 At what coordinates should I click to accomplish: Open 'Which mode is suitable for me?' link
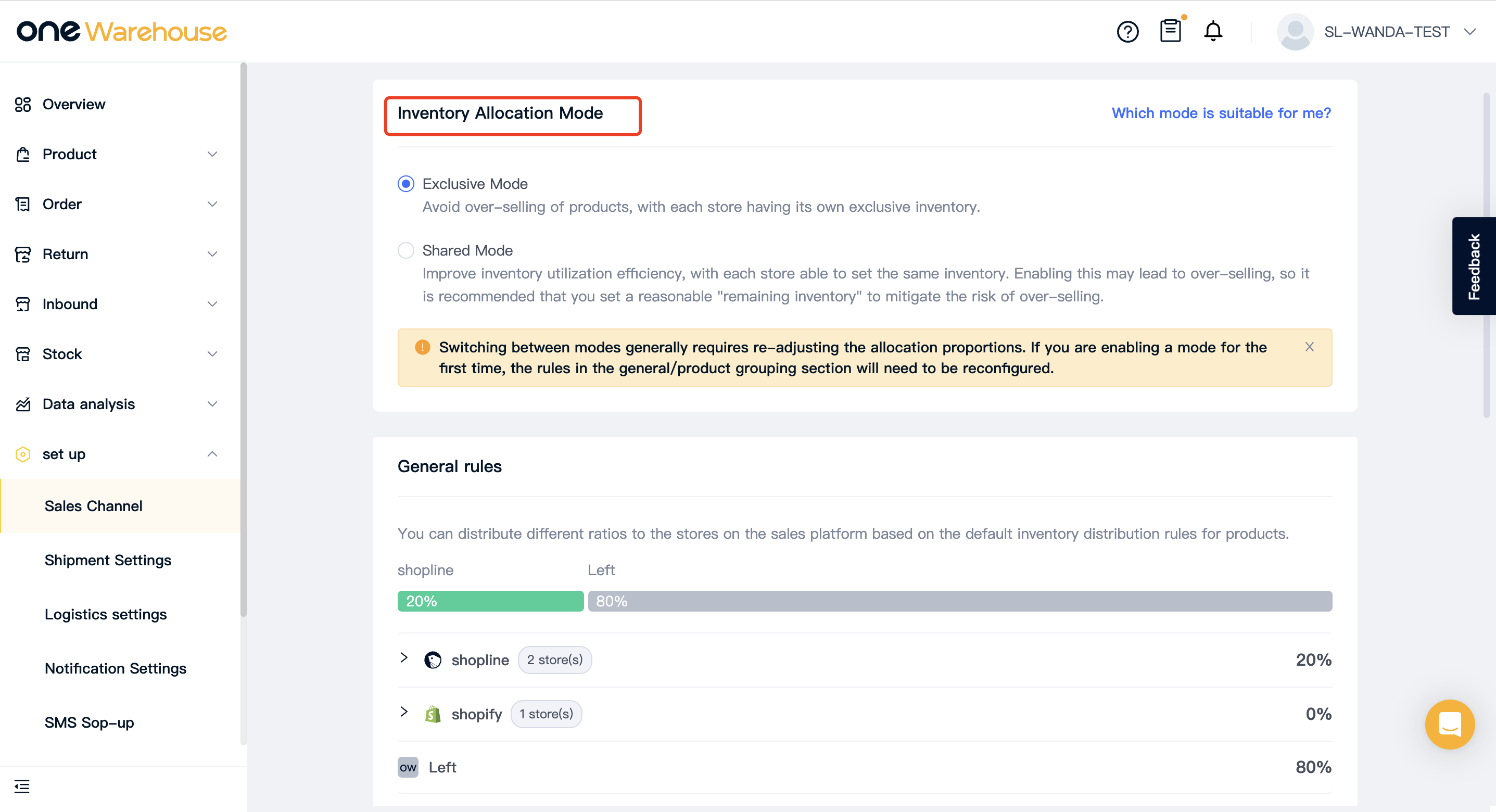(1221, 113)
